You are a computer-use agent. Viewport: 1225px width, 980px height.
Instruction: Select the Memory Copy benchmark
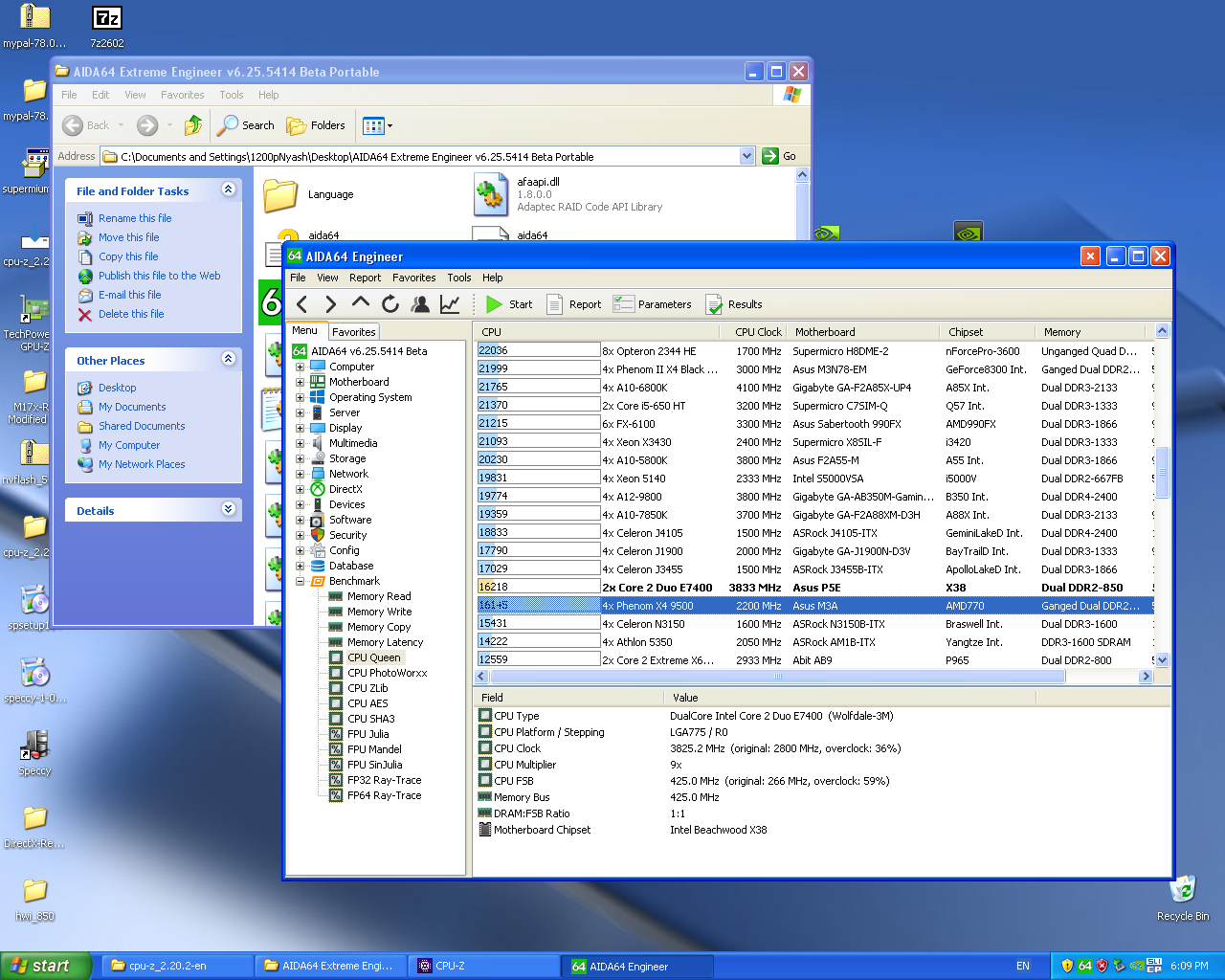click(379, 627)
